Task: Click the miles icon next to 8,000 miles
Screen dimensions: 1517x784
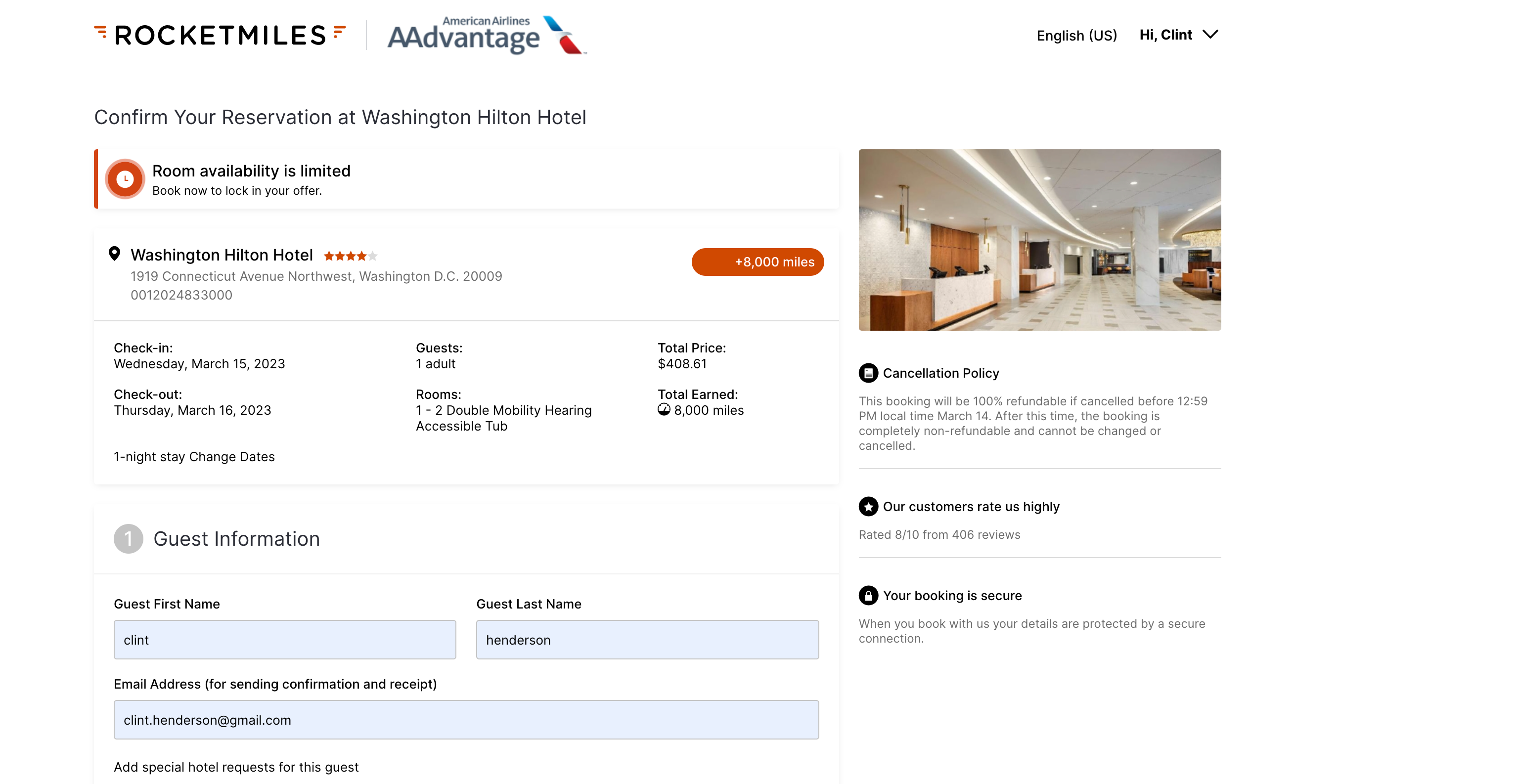Action: coord(664,410)
